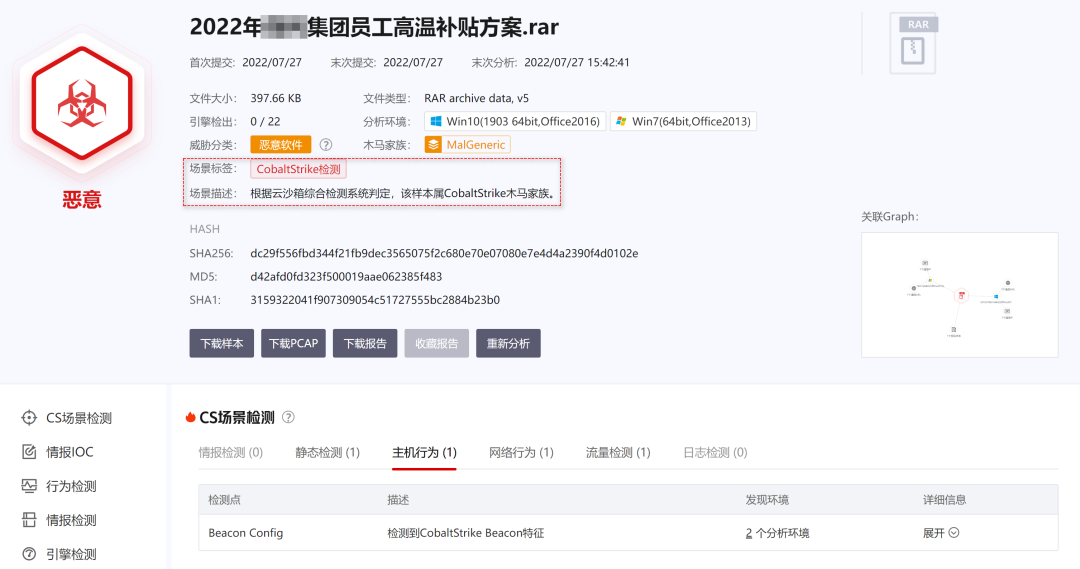Click the SHA256 hash value
The width and height of the screenshot is (1080, 569).
click(444, 253)
